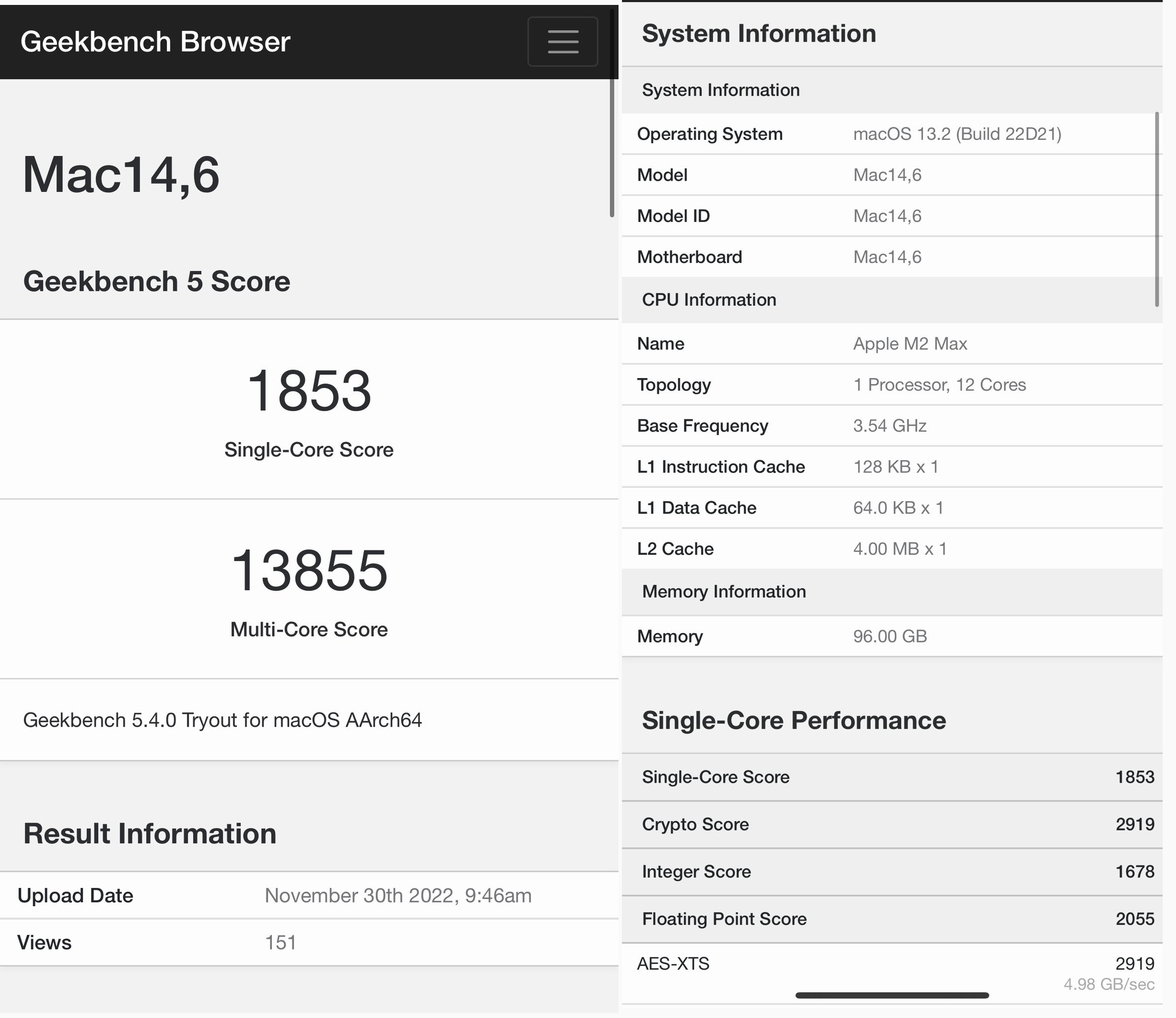The image size is (1176, 1018).
Task: Click the Operating System label
Action: pos(710,134)
